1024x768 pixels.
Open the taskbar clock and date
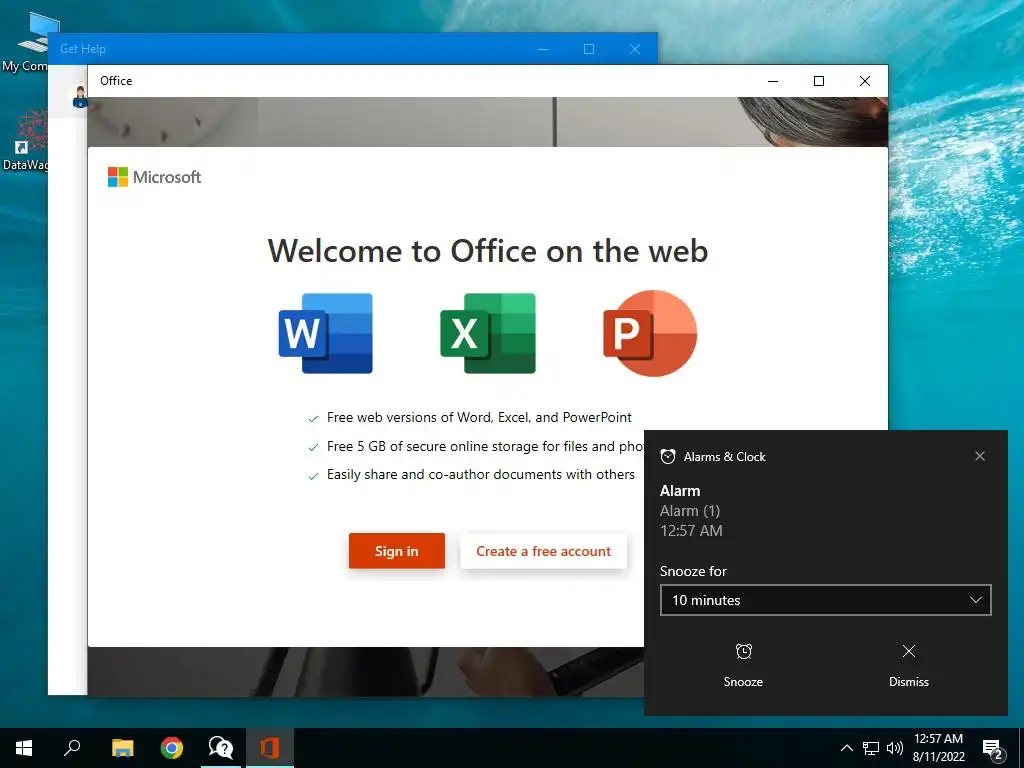click(938, 748)
